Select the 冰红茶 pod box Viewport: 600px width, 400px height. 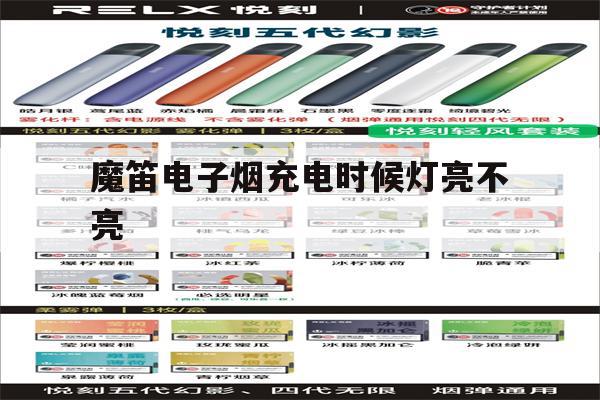point(232,249)
